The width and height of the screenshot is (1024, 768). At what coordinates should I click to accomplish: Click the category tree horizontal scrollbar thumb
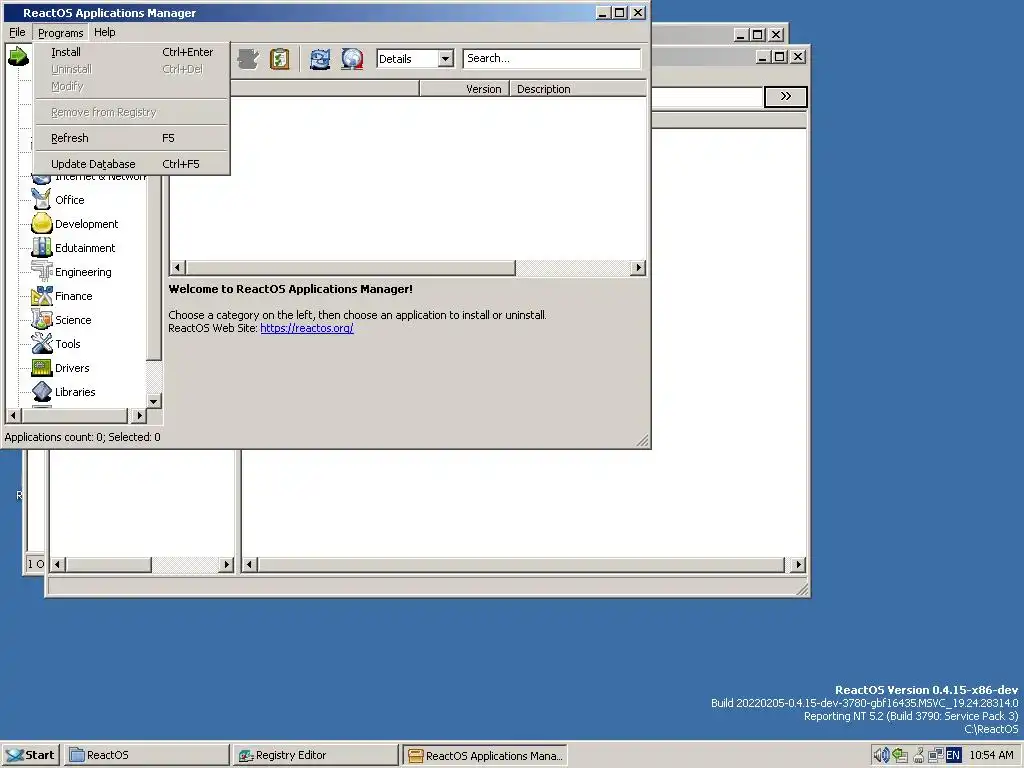pos(74,415)
